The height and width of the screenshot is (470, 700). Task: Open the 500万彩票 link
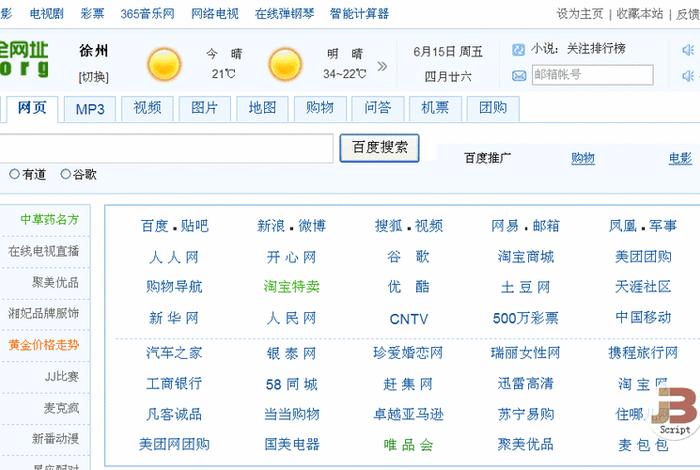tap(525, 318)
